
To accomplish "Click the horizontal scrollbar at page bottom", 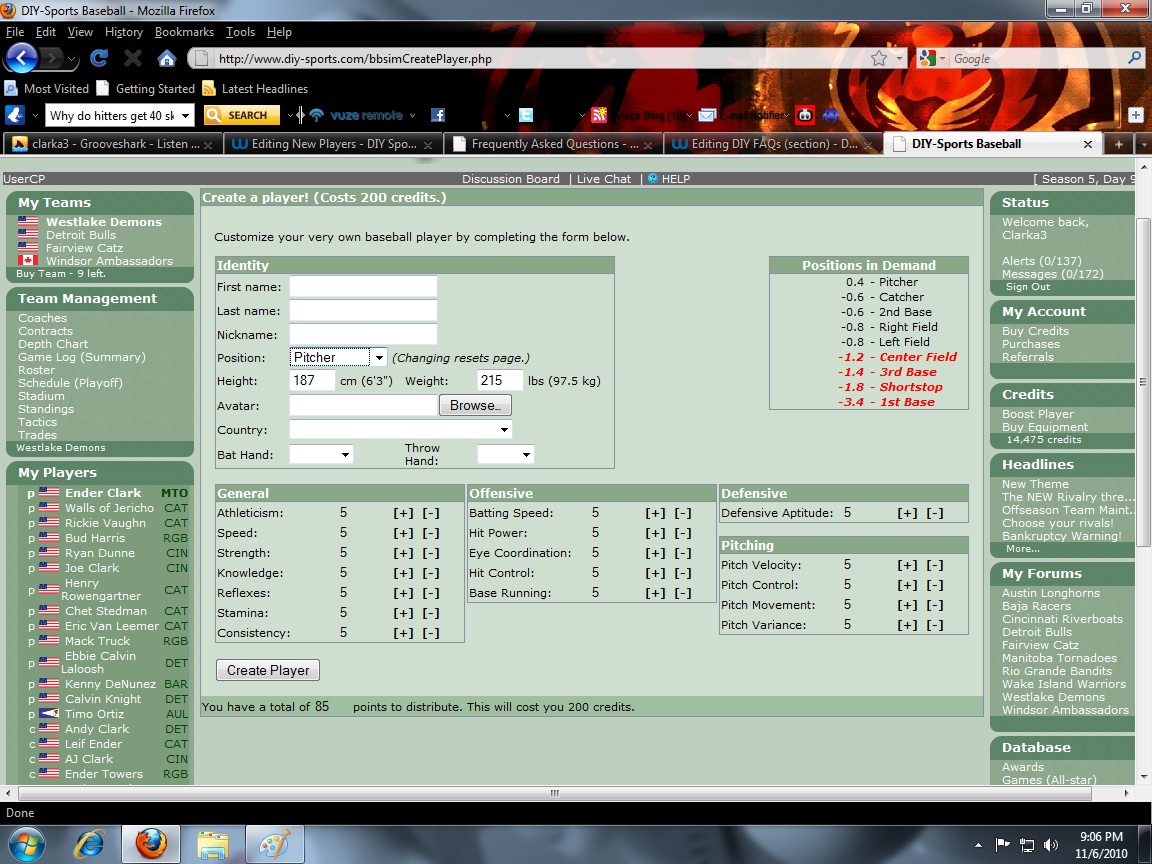I will (x=555, y=793).
